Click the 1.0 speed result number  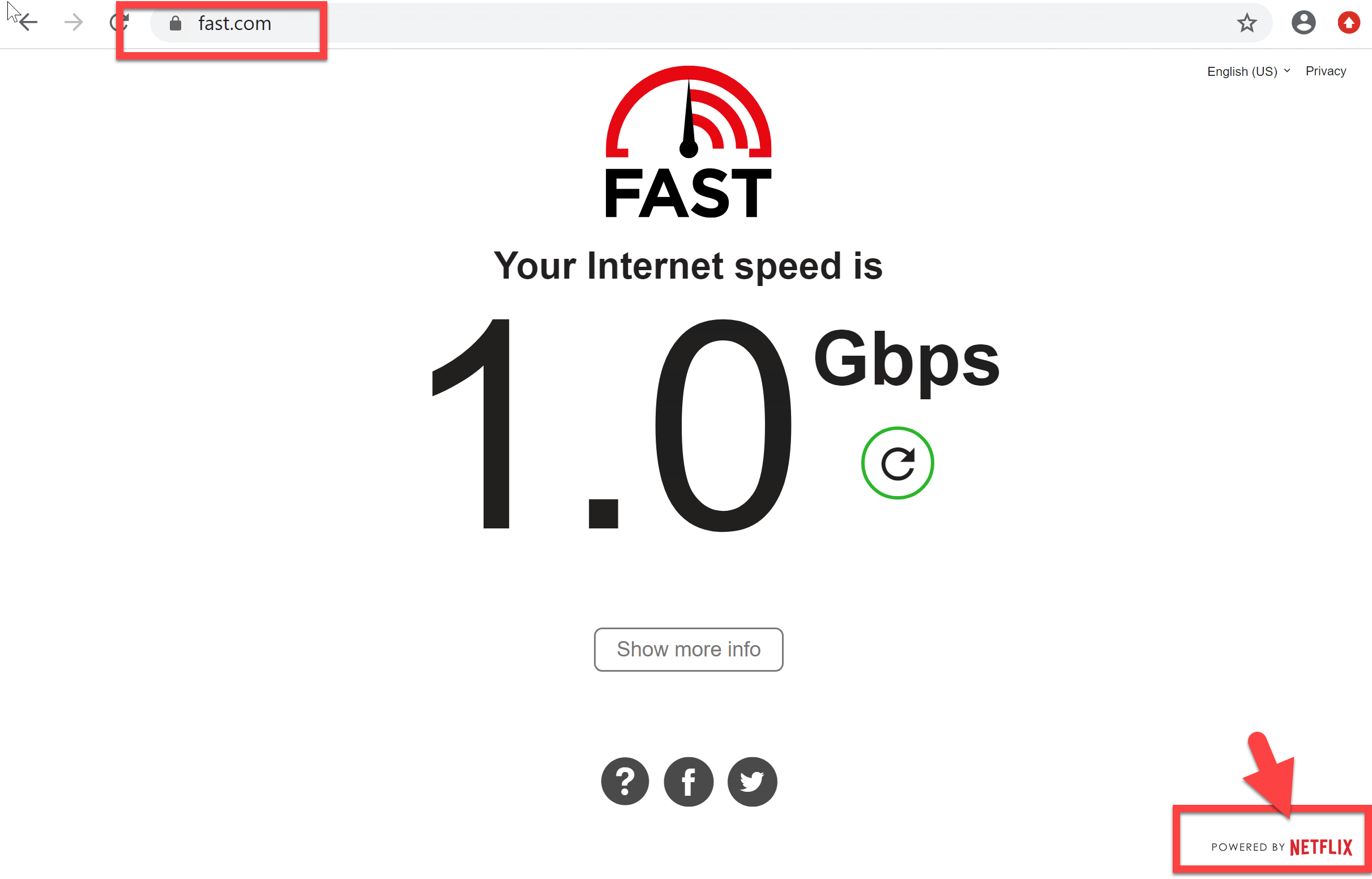click(x=612, y=425)
